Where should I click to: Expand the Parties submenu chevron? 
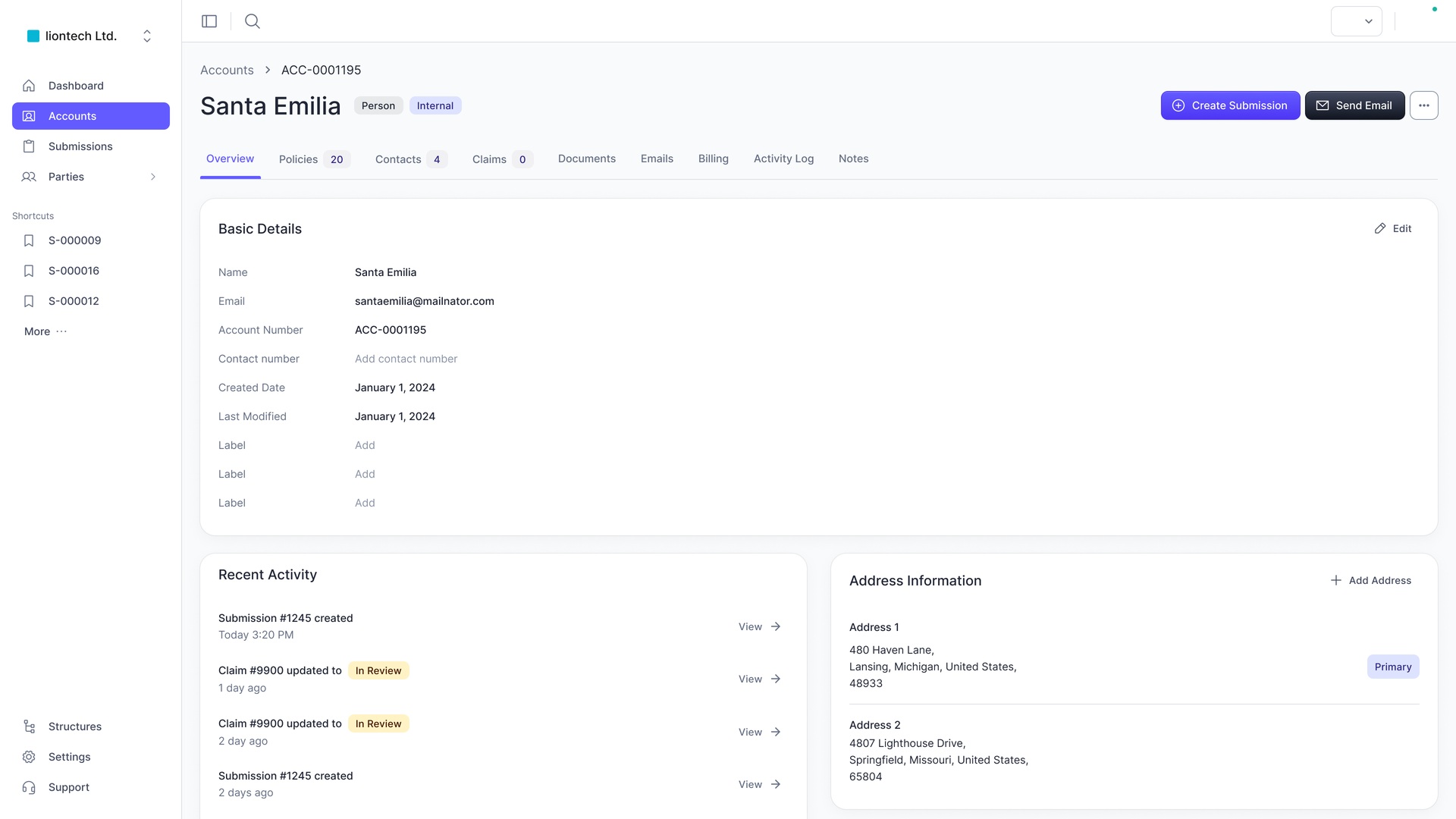click(x=153, y=177)
